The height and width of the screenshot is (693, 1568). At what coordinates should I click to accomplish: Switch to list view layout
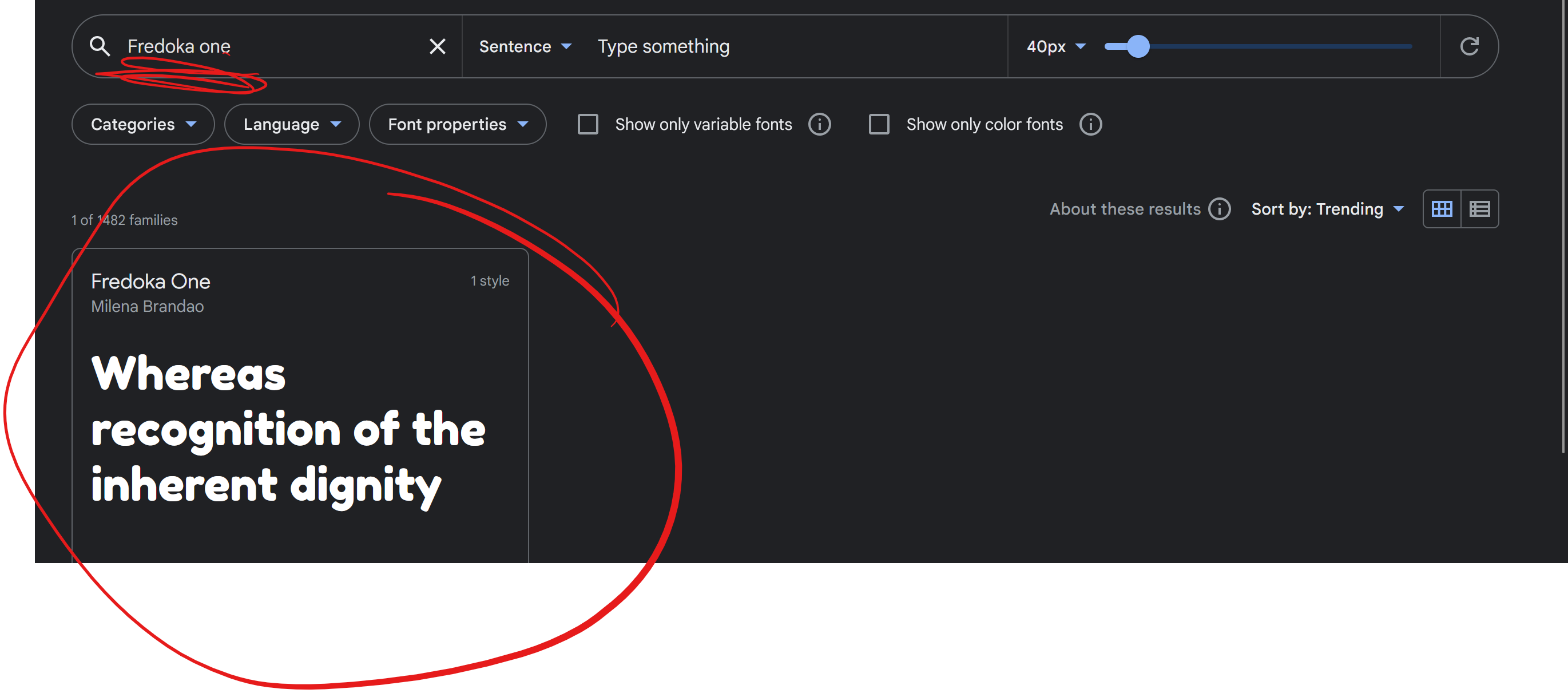tap(1479, 209)
